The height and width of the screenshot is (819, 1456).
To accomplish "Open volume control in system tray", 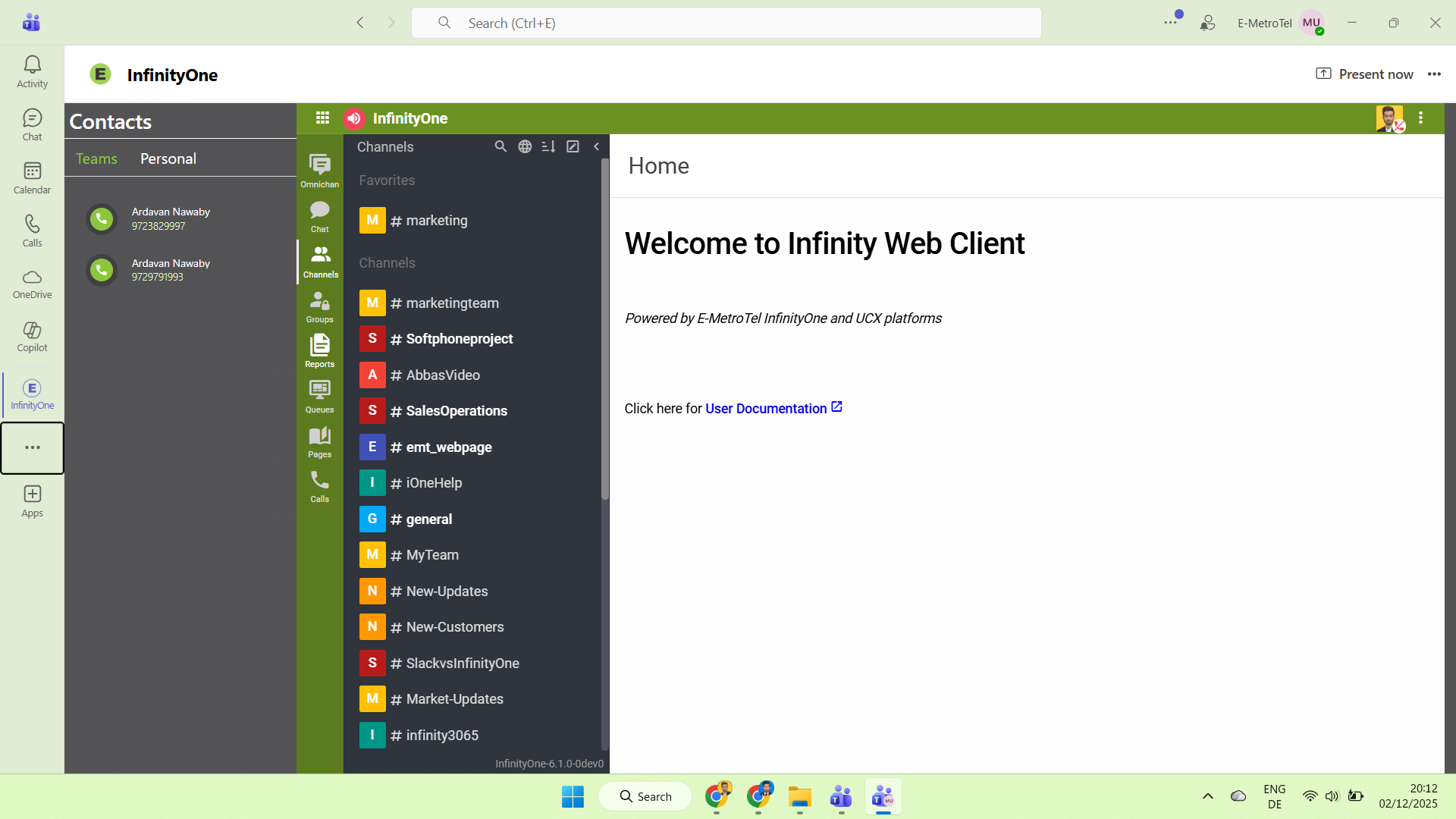I will (1332, 796).
